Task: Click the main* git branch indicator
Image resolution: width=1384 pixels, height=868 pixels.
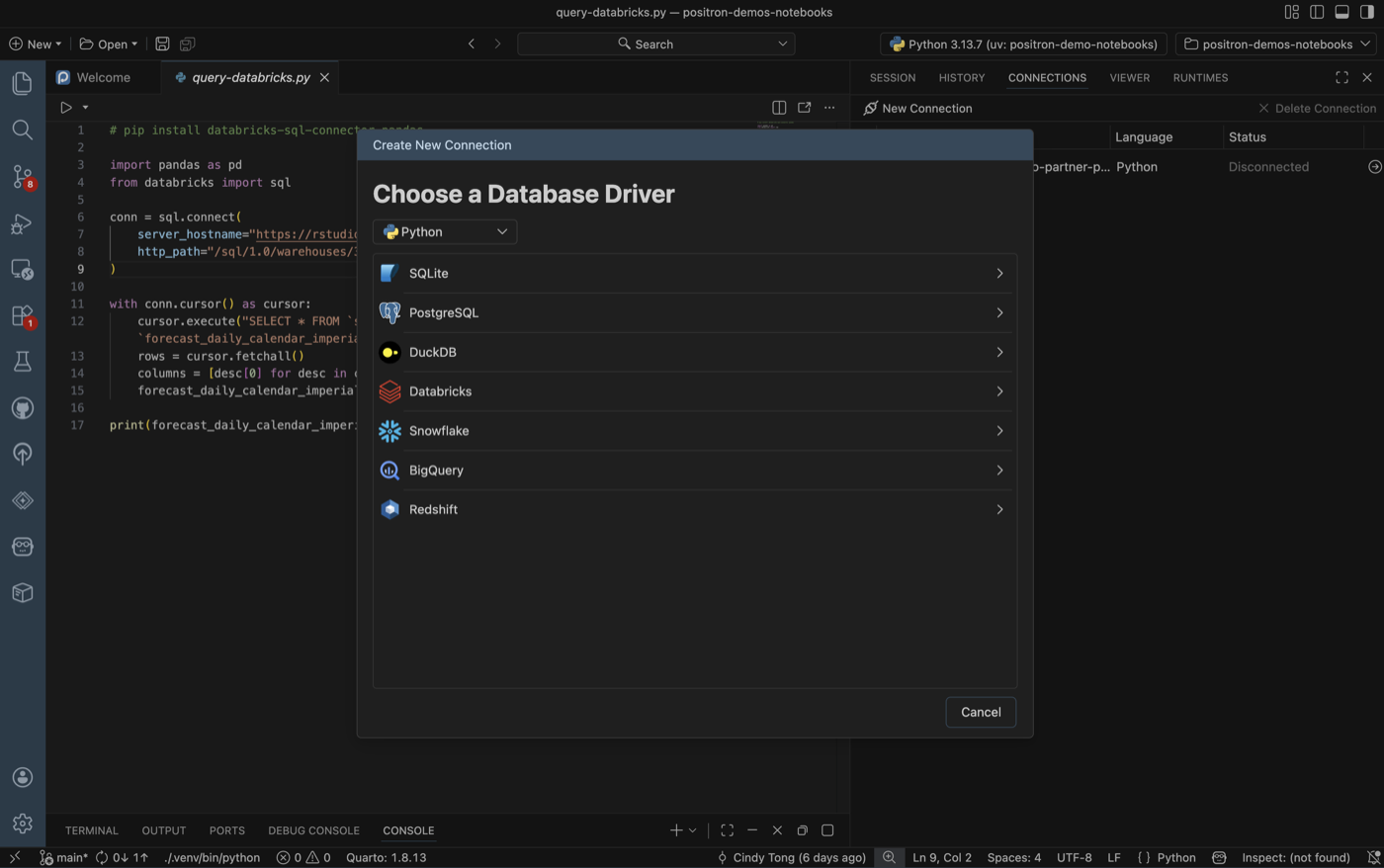Action: point(63,857)
